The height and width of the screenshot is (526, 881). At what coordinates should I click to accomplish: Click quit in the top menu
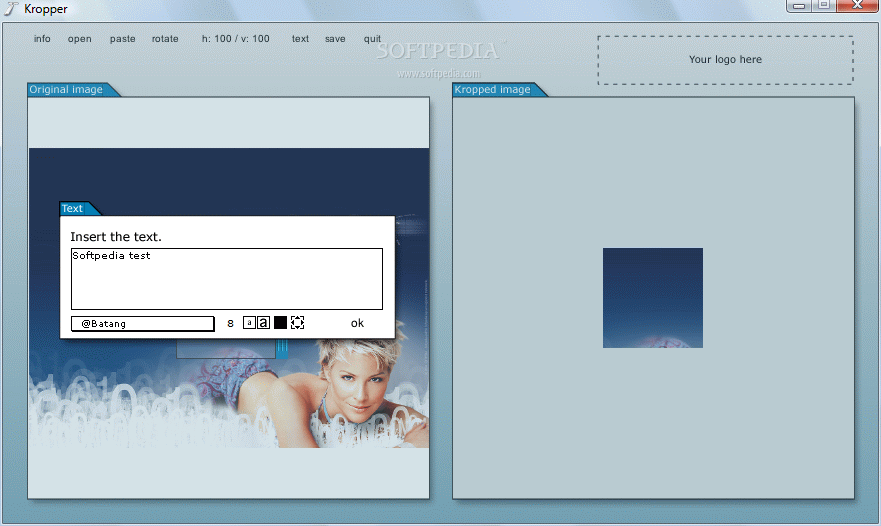pyautogui.click(x=372, y=39)
